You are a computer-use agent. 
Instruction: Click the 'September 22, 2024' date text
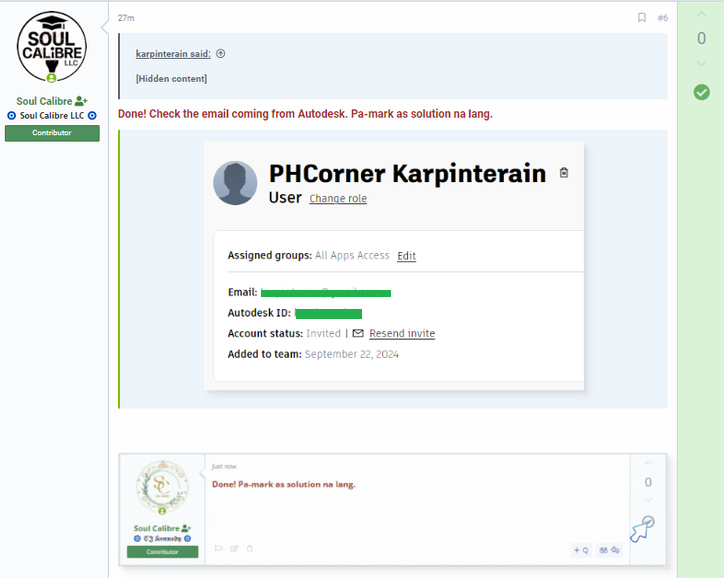352,354
